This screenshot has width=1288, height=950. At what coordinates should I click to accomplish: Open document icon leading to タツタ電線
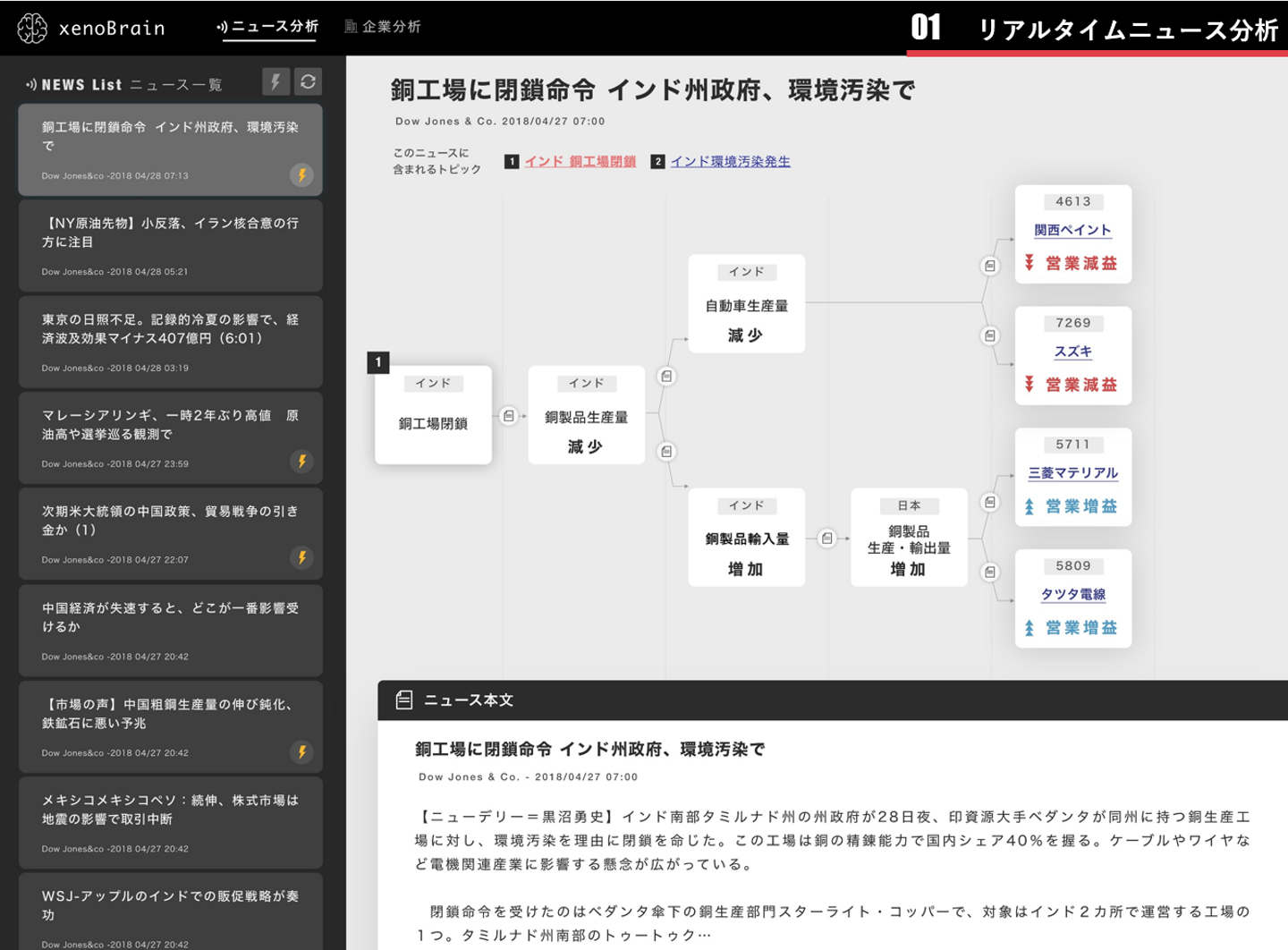(990, 572)
